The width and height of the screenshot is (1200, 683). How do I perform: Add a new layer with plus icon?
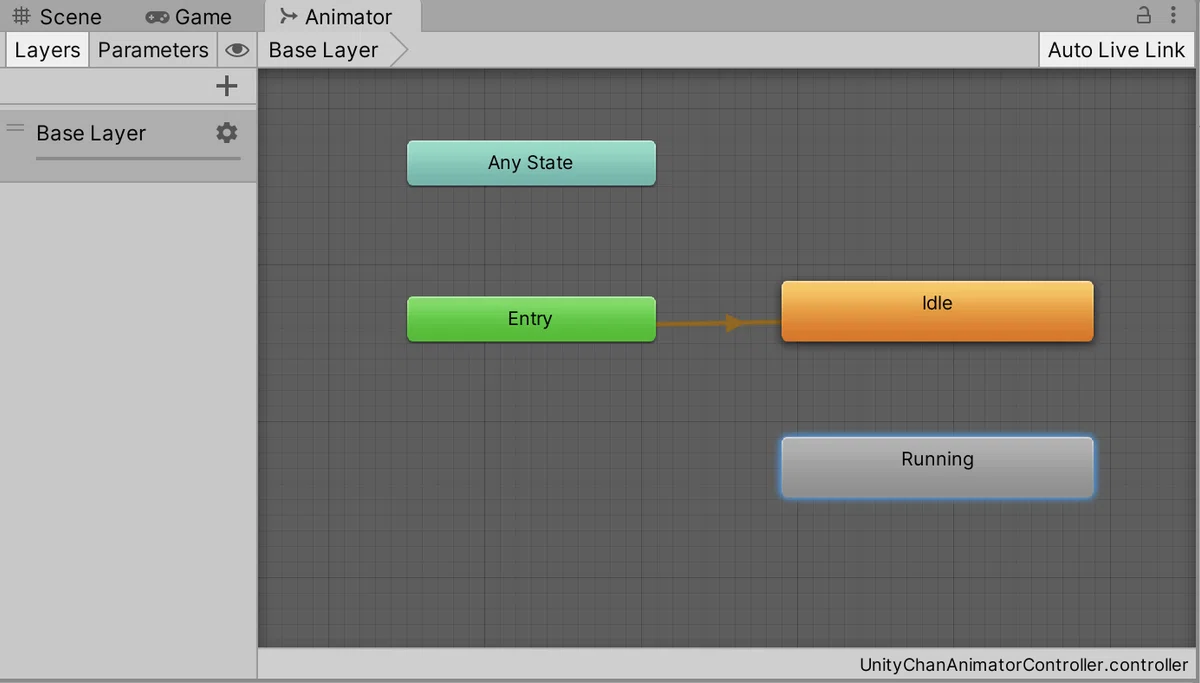(x=227, y=86)
